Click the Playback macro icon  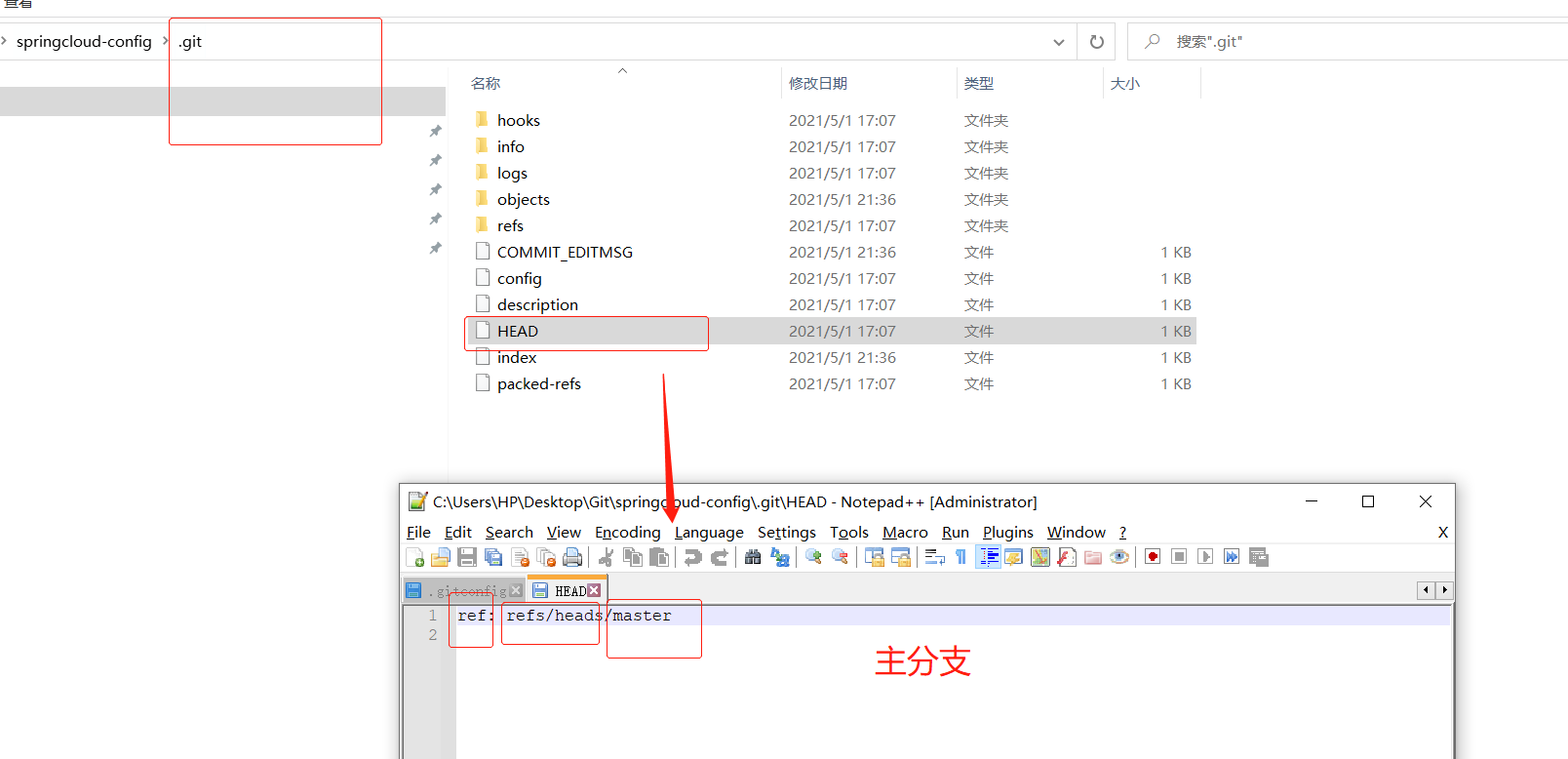click(x=1205, y=557)
